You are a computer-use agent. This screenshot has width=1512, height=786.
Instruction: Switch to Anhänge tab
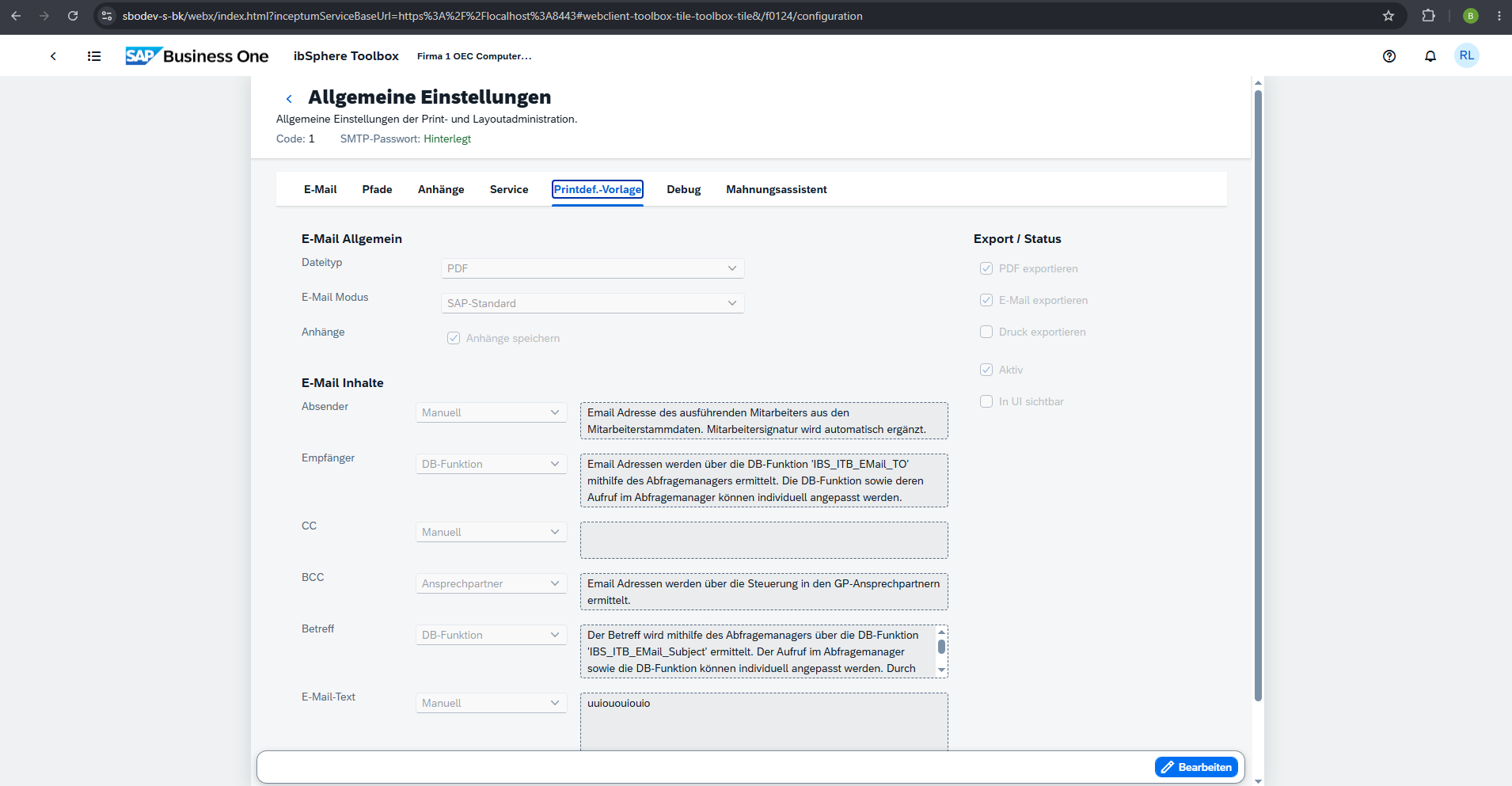click(x=441, y=189)
